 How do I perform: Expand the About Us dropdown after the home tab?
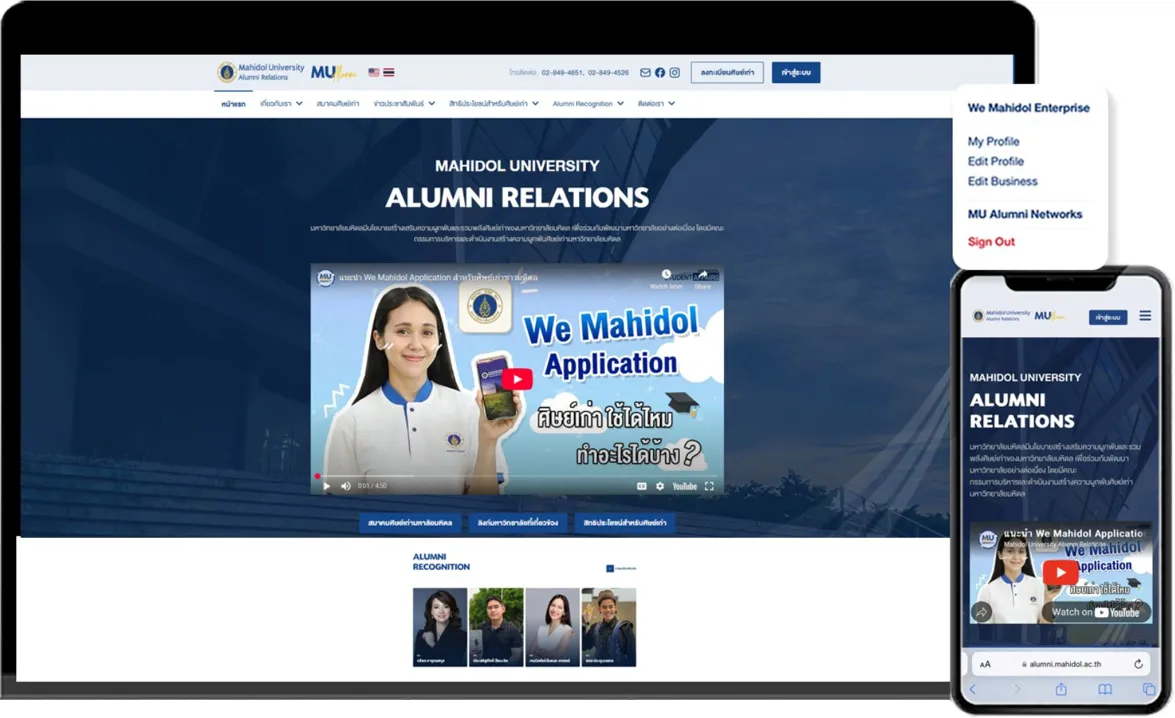tap(281, 103)
